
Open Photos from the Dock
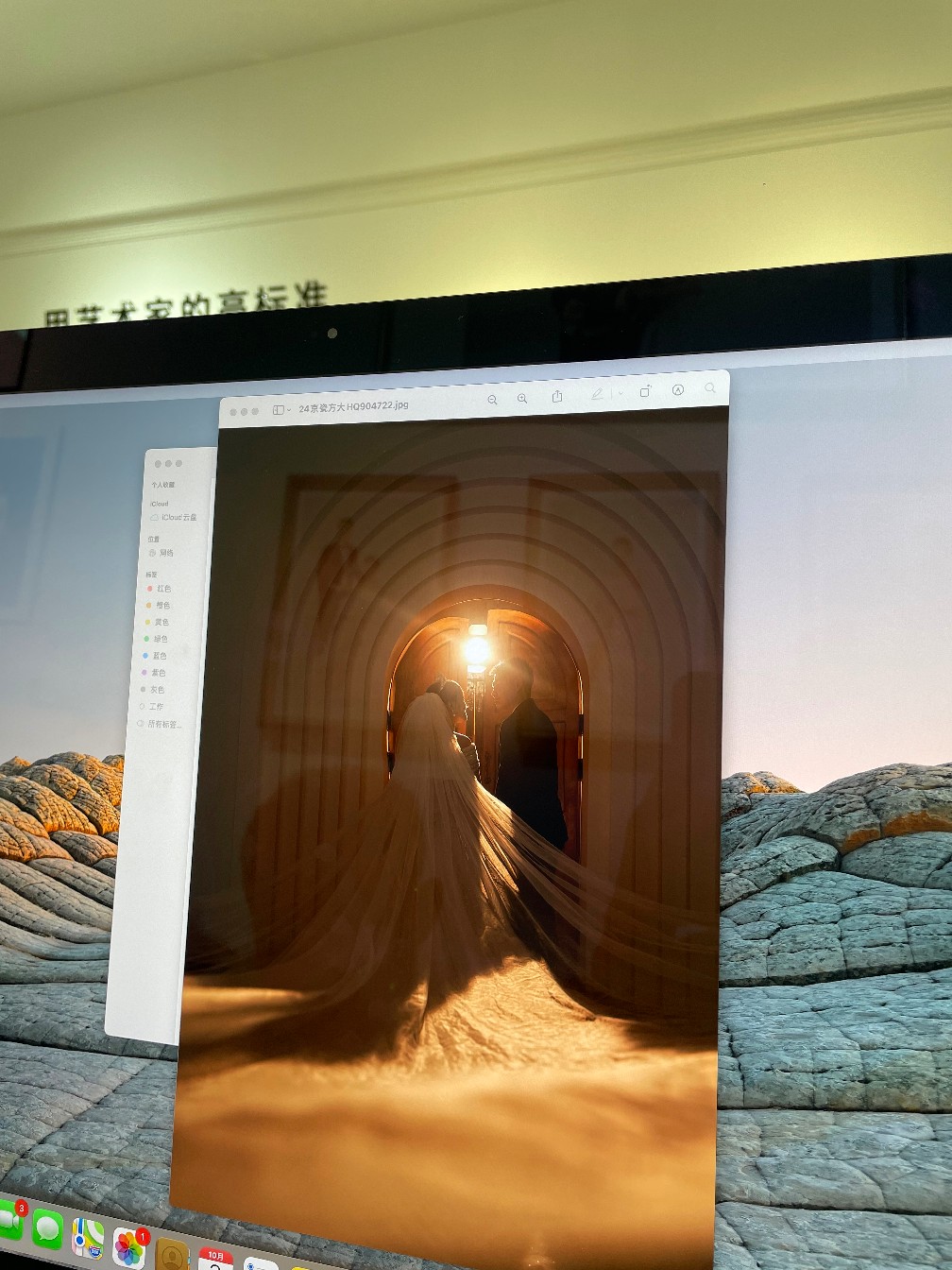(129, 1247)
